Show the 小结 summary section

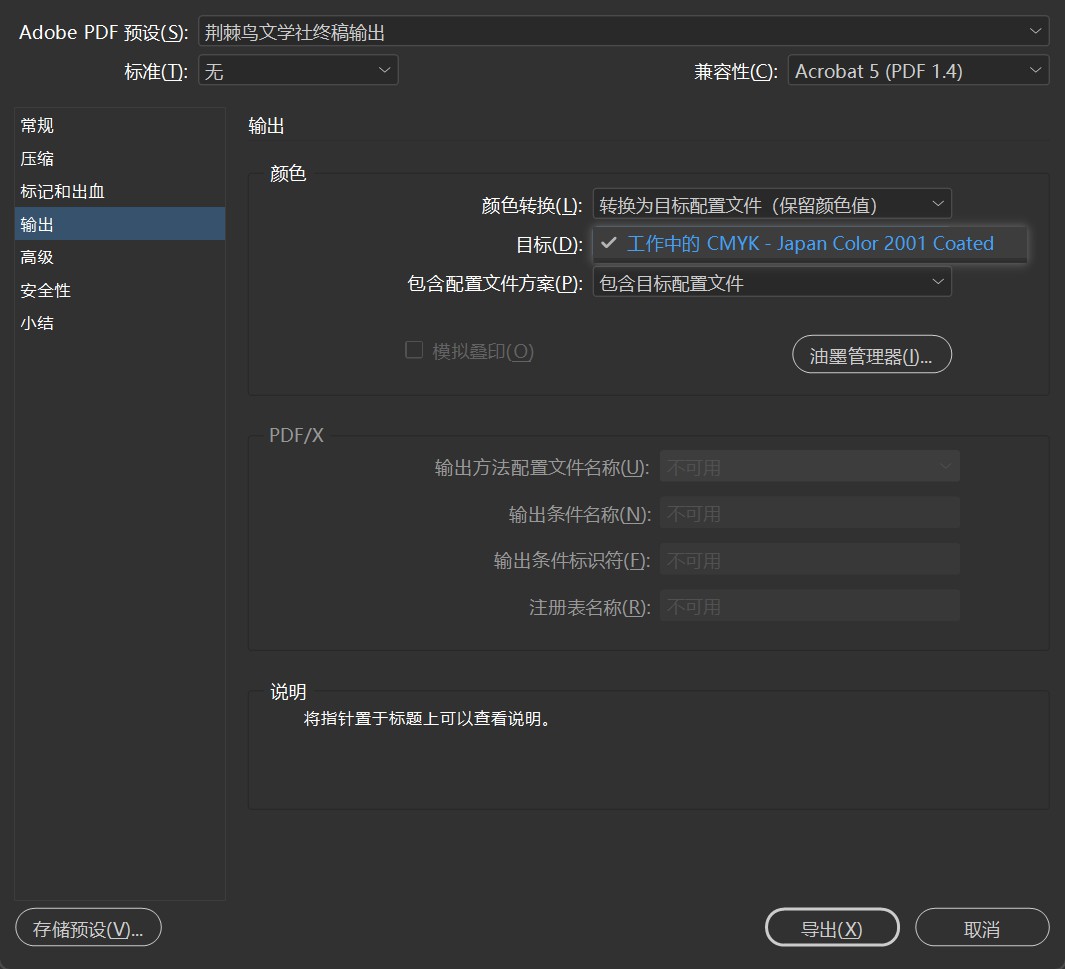point(38,324)
